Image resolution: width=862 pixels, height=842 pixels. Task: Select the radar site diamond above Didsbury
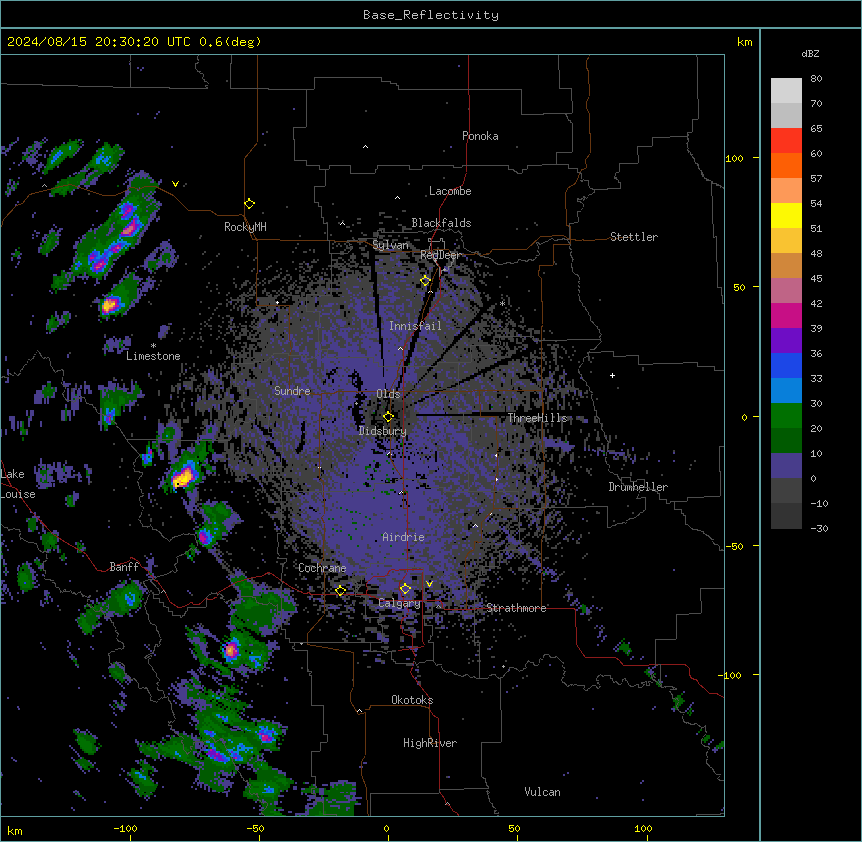coord(388,417)
